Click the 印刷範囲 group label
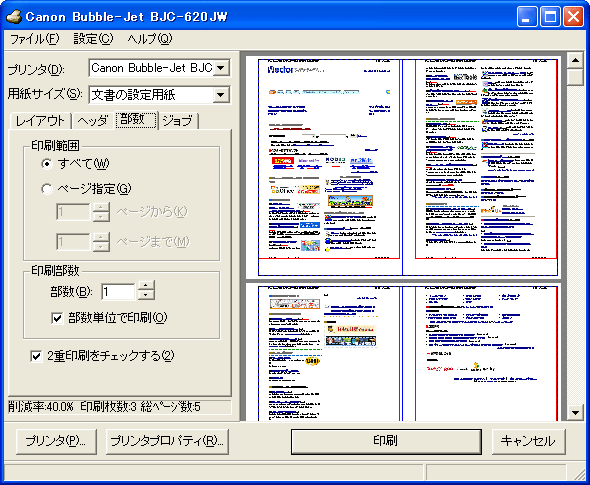The width and height of the screenshot is (590, 485). pyautogui.click(x=55, y=146)
